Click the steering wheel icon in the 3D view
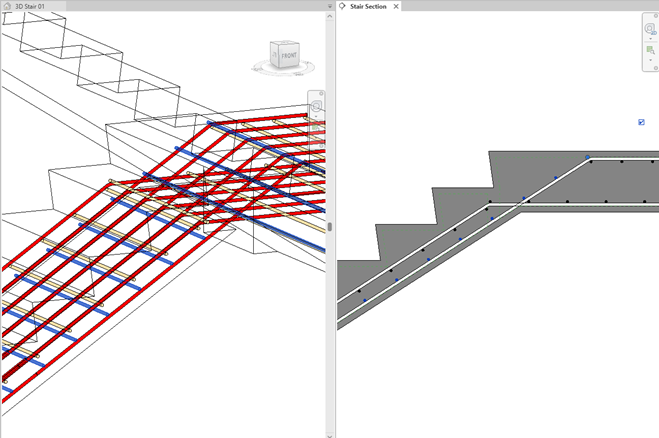 (x=316, y=106)
